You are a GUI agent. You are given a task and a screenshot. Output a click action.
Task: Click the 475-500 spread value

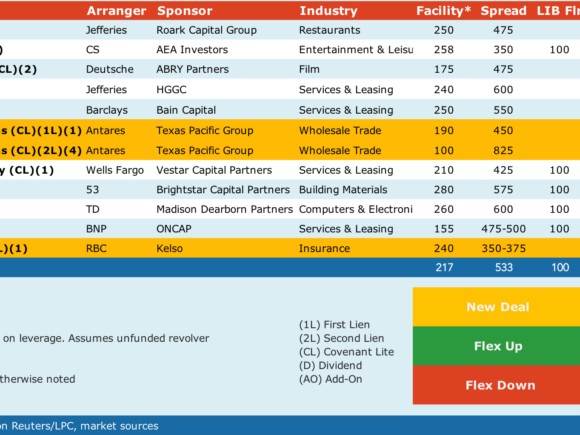[503, 229]
